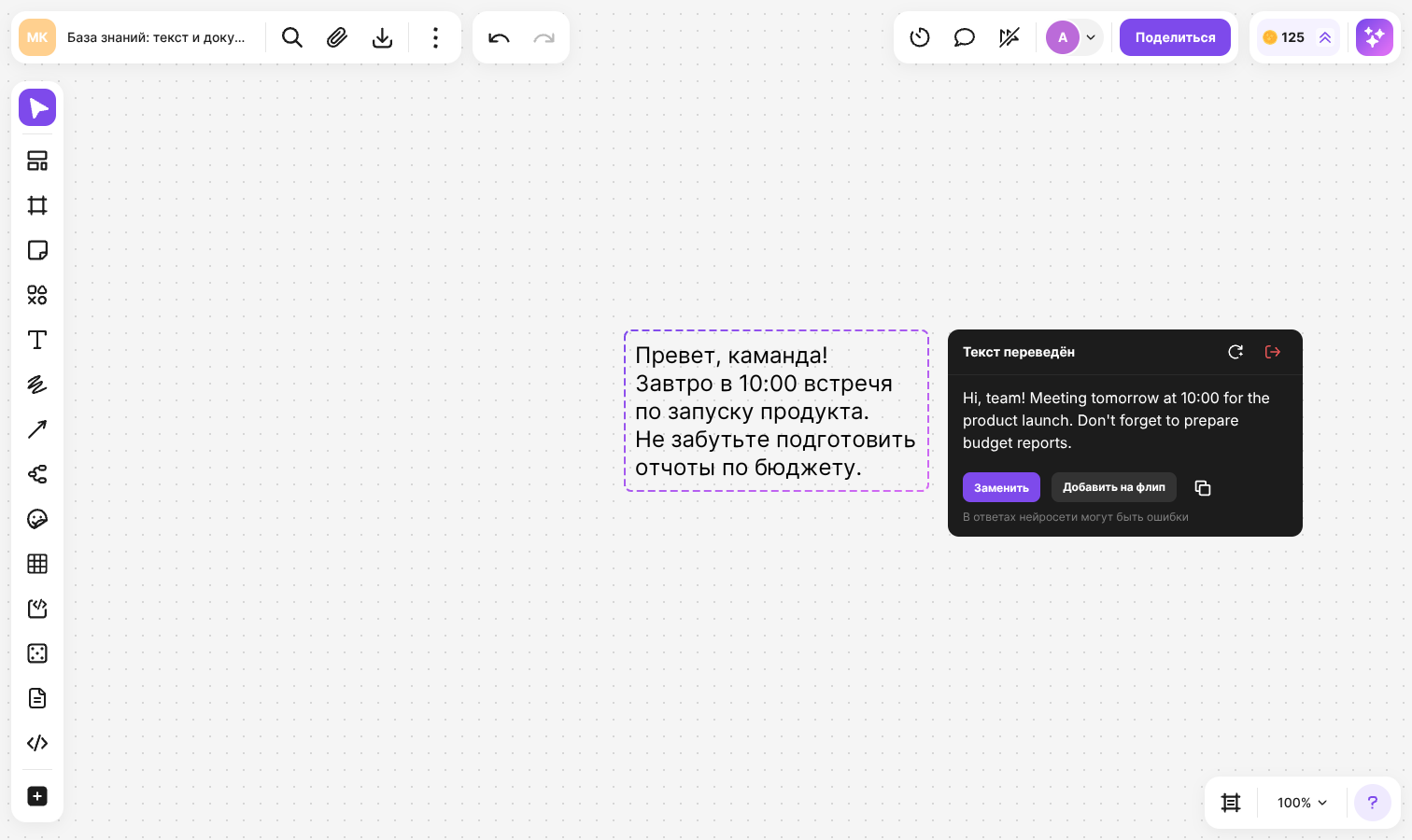Image resolution: width=1412 pixels, height=840 pixels.
Task: Open the embed code tool
Action: click(37, 743)
